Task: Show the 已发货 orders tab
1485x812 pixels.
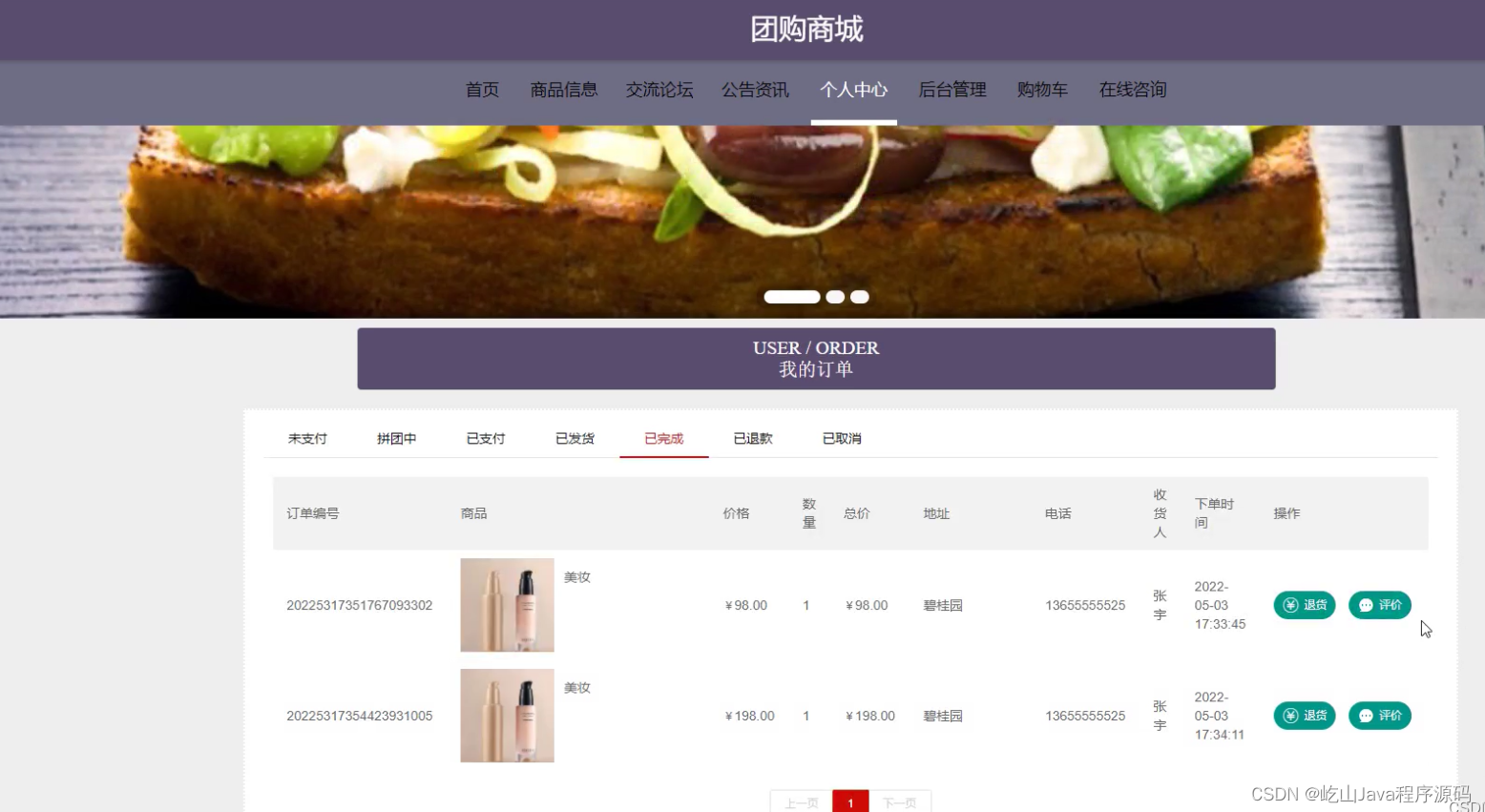Action: point(575,439)
